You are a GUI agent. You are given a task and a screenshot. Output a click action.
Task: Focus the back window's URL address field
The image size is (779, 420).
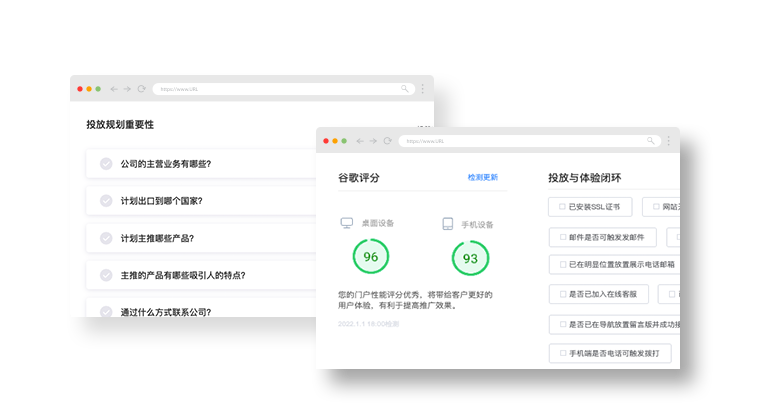(284, 89)
